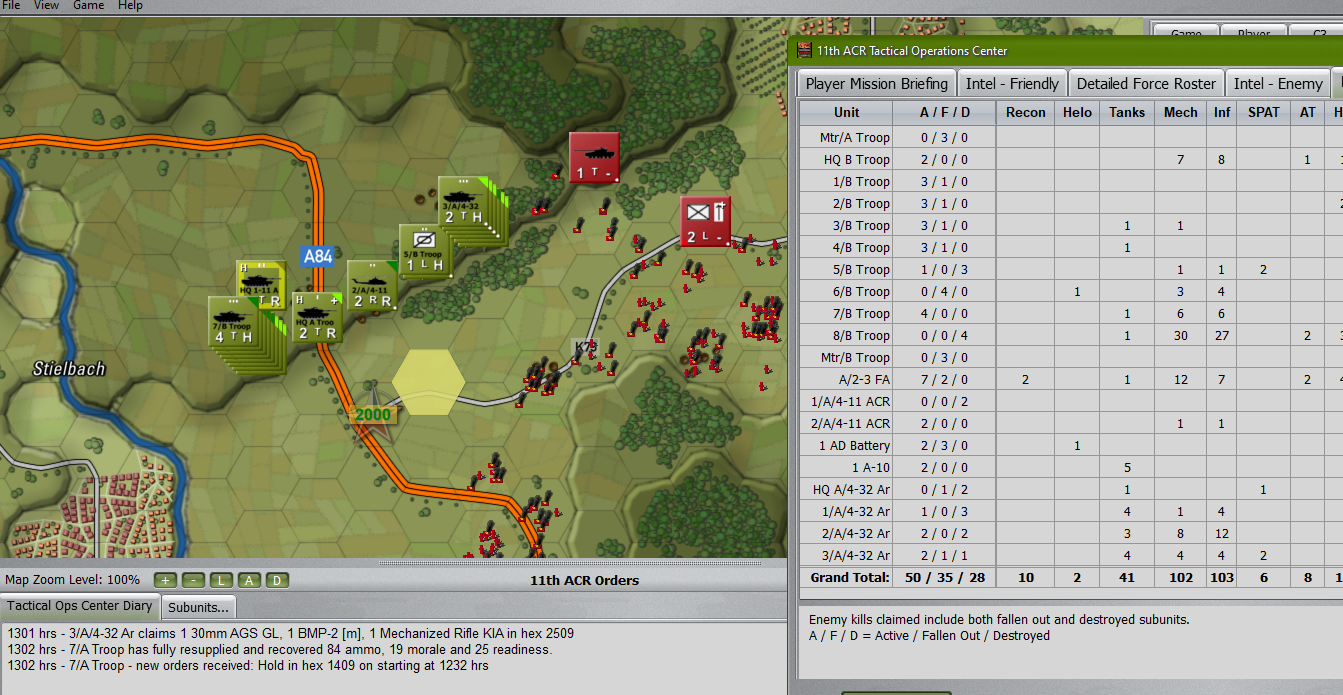Click the highlighted yellow hex on map
This screenshot has width=1343, height=695.
pos(428,381)
